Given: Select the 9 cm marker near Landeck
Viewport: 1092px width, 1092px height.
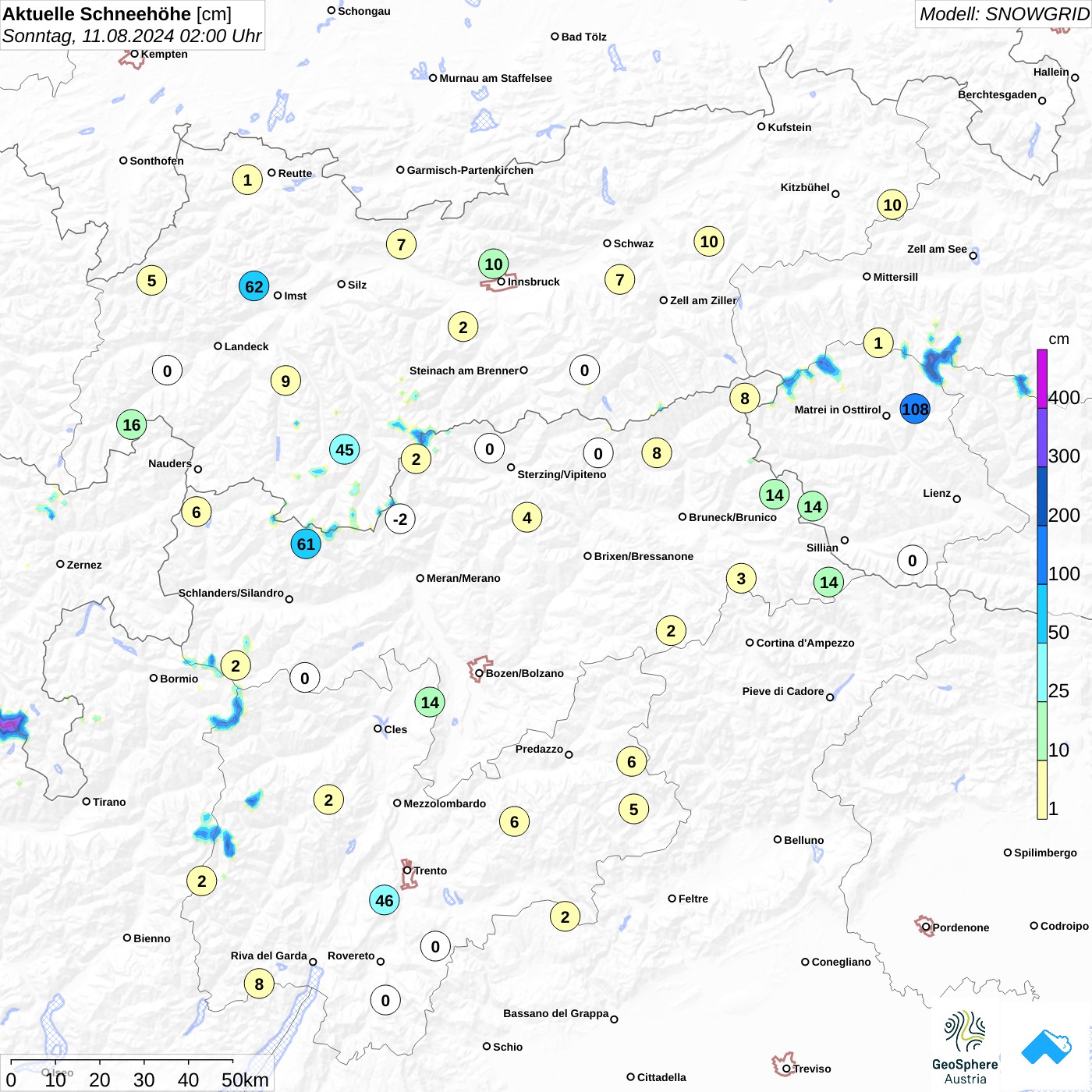Looking at the screenshot, I should click(x=285, y=381).
